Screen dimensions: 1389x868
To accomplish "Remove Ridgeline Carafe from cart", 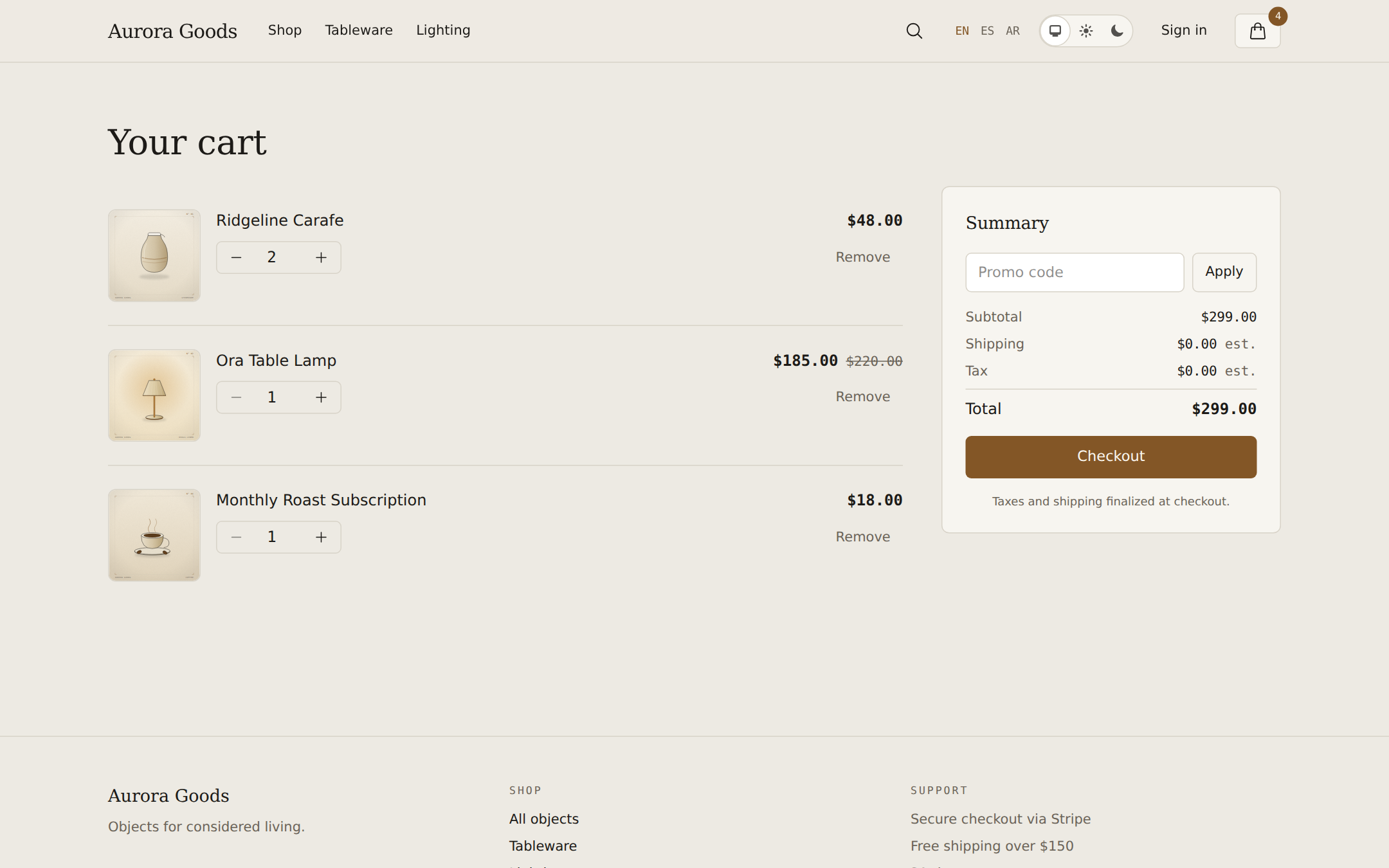I will [862, 257].
